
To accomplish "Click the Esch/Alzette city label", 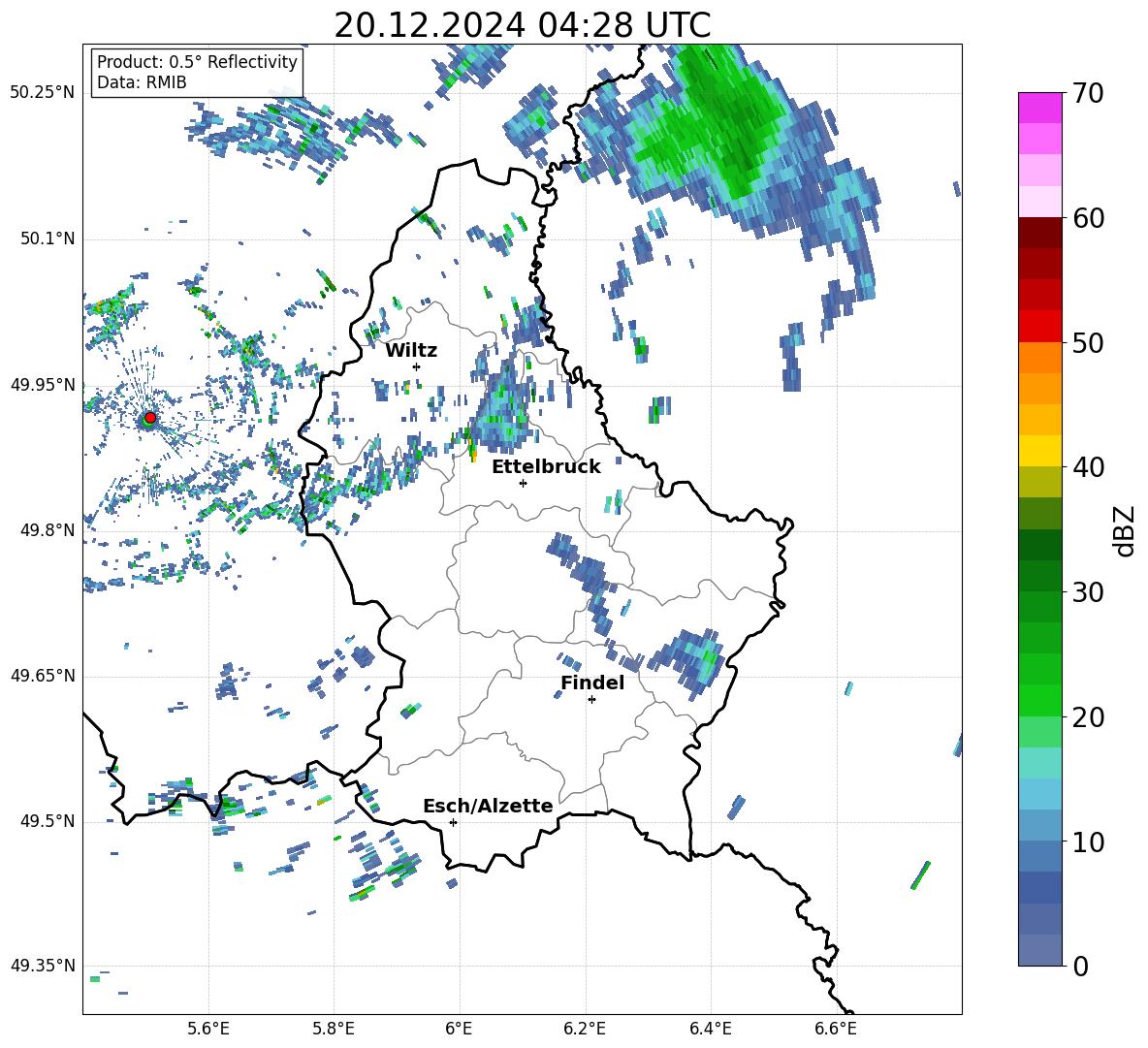I will tap(488, 807).
